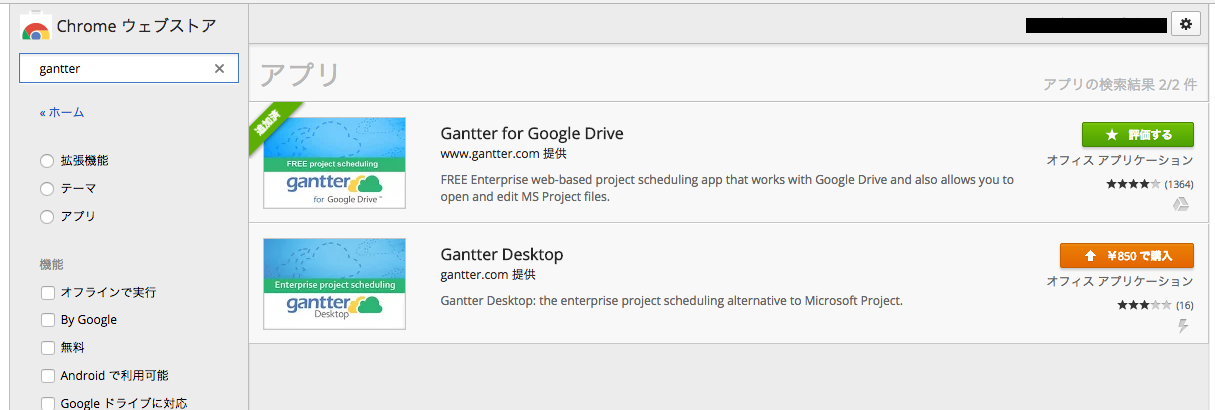Select the 拡張機能 radio button

coord(47,160)
